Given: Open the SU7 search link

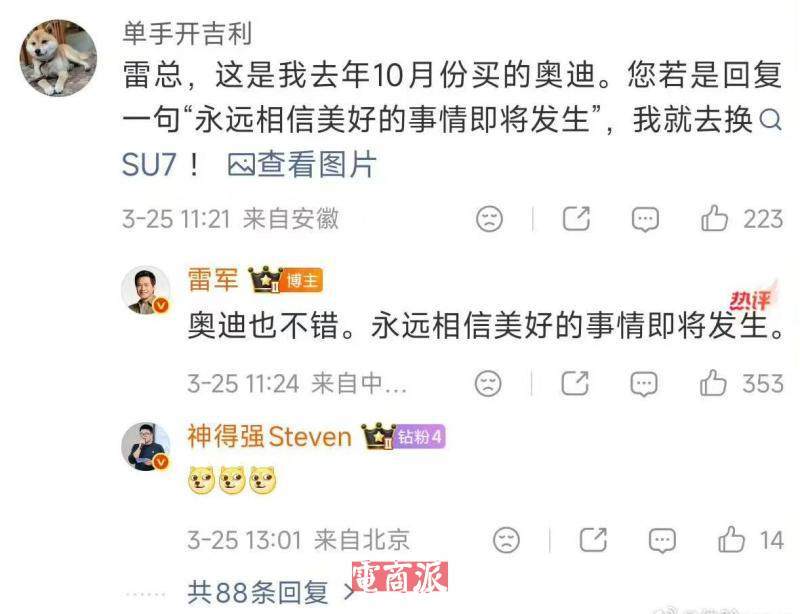Looking at the screenshot, I should pyautogui.click(x=148, y=165).
